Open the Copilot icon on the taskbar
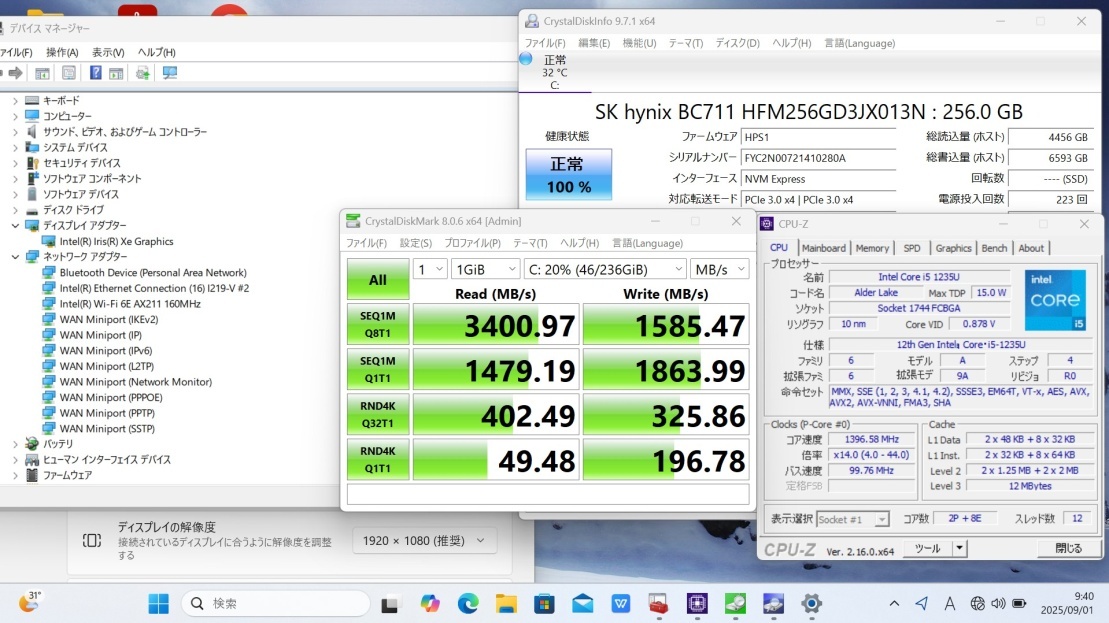The image size is (1109, 623). (430, 603)
